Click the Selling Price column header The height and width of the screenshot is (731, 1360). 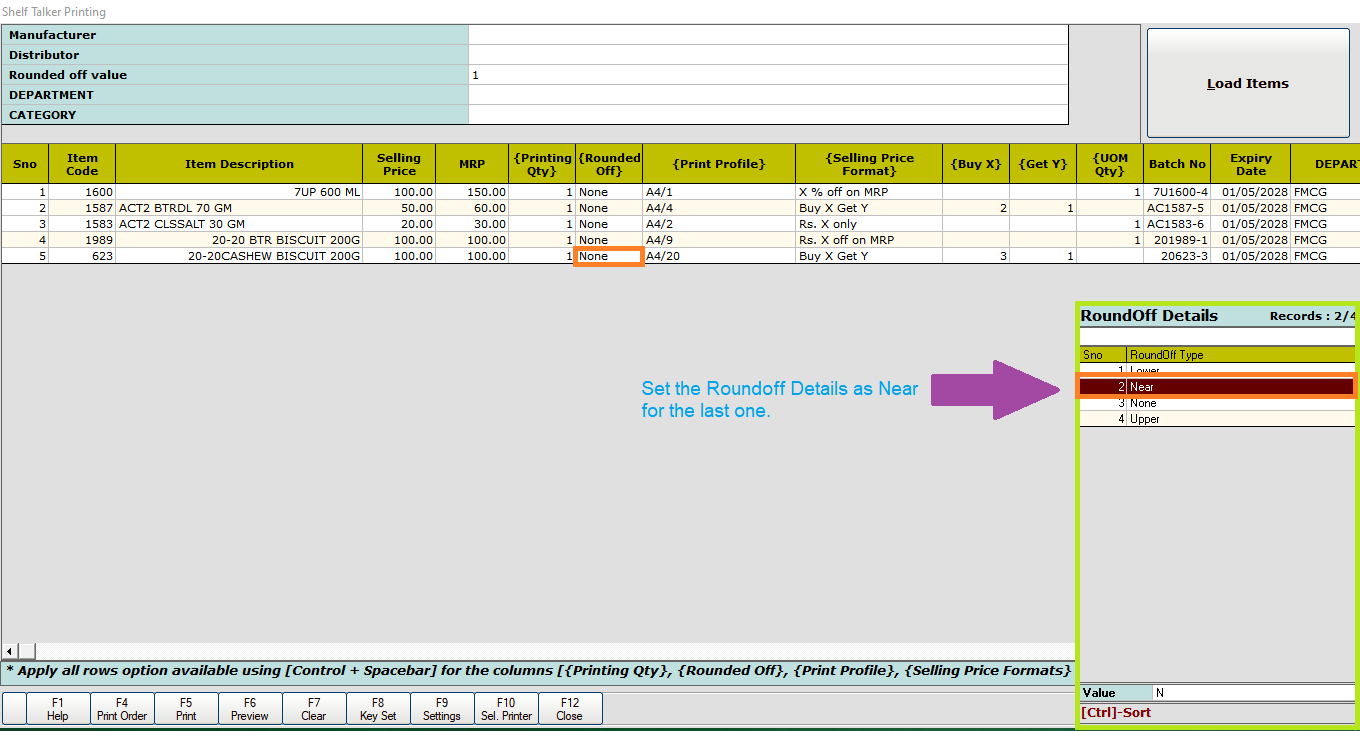[399, 164]
